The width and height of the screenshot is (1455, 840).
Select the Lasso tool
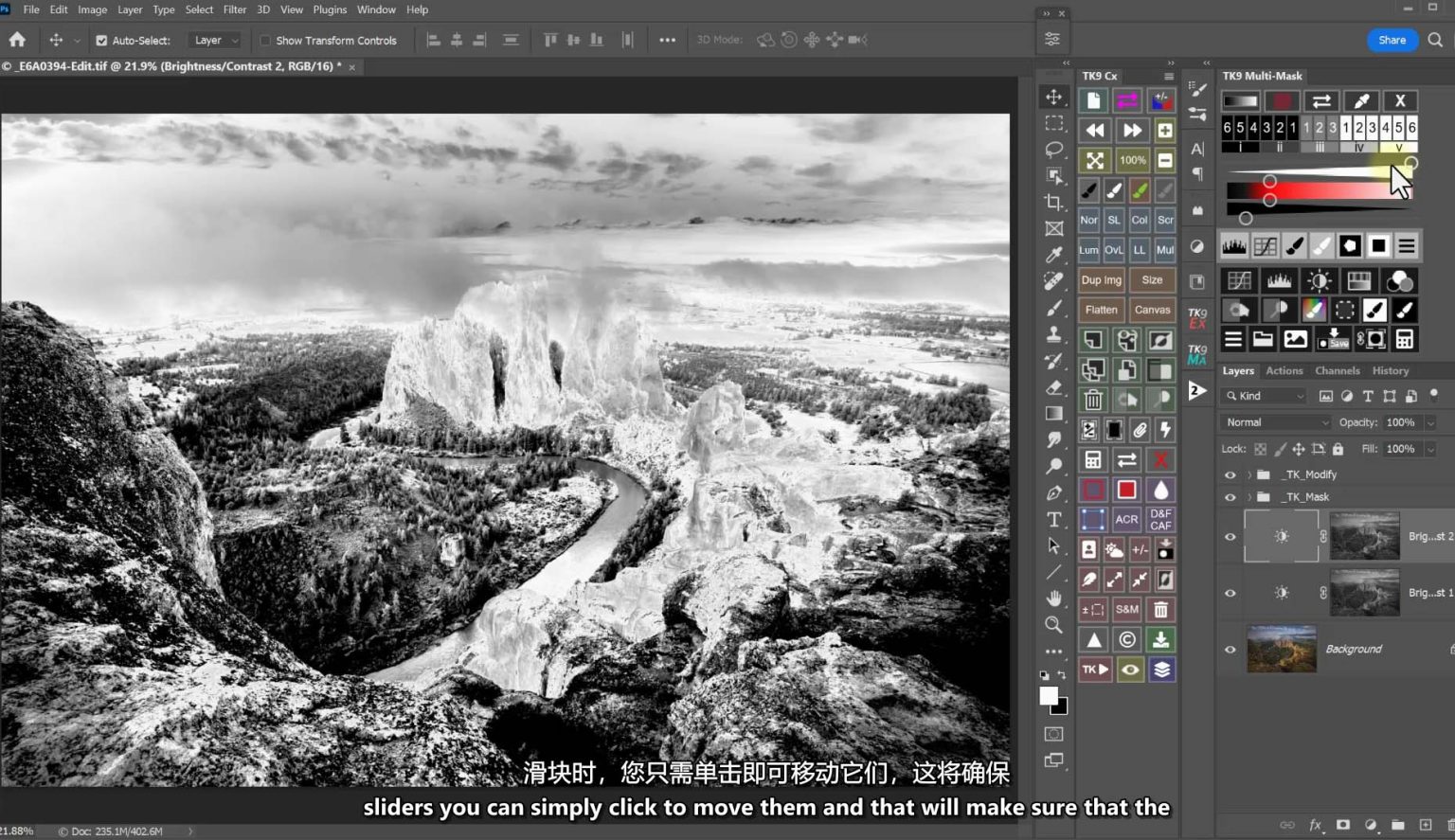click(x=1053, y=150)
